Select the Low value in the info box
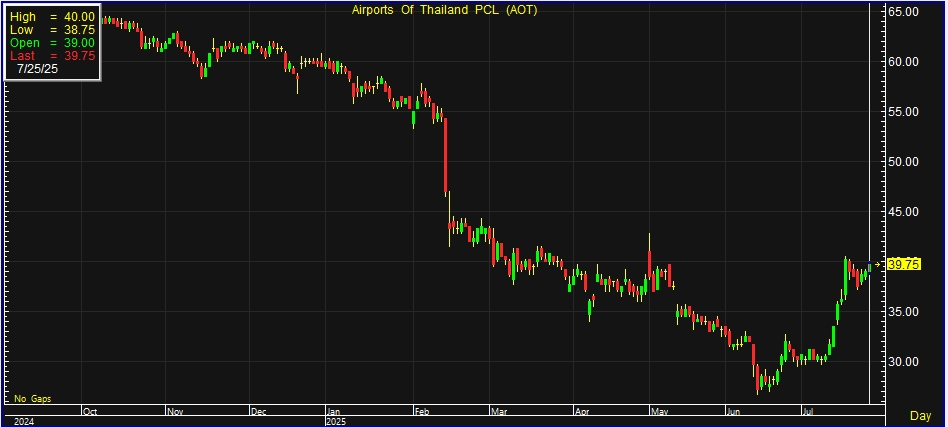Screen dimensions: 948x427 tap(80, 30)
